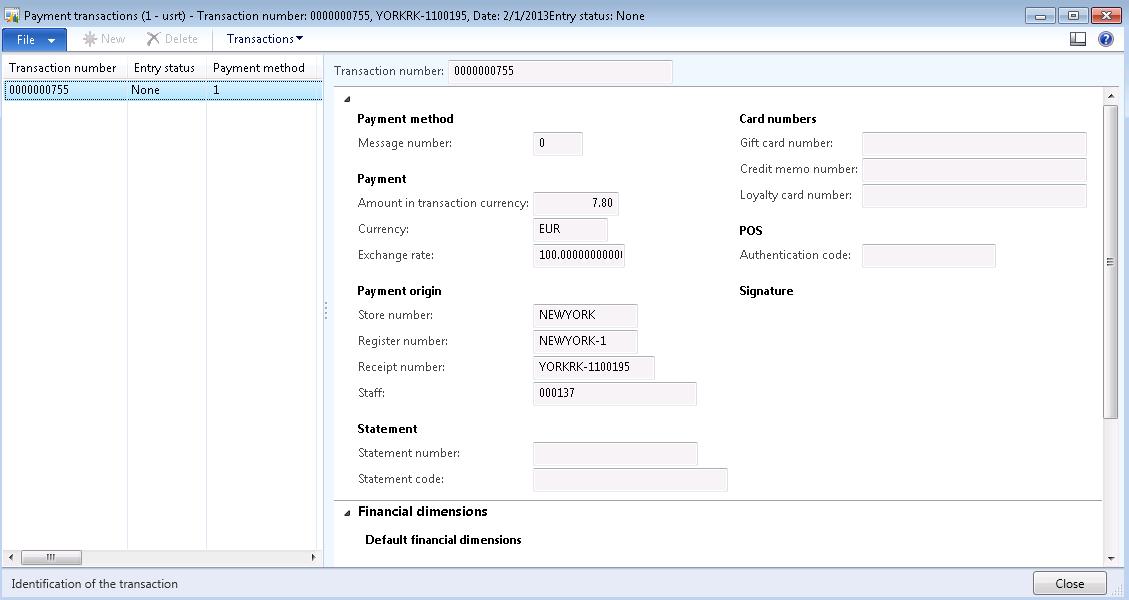This screenshot has height=600, width=1129.
Task: Click the Close button
Action: click(x=1069, y=583)
